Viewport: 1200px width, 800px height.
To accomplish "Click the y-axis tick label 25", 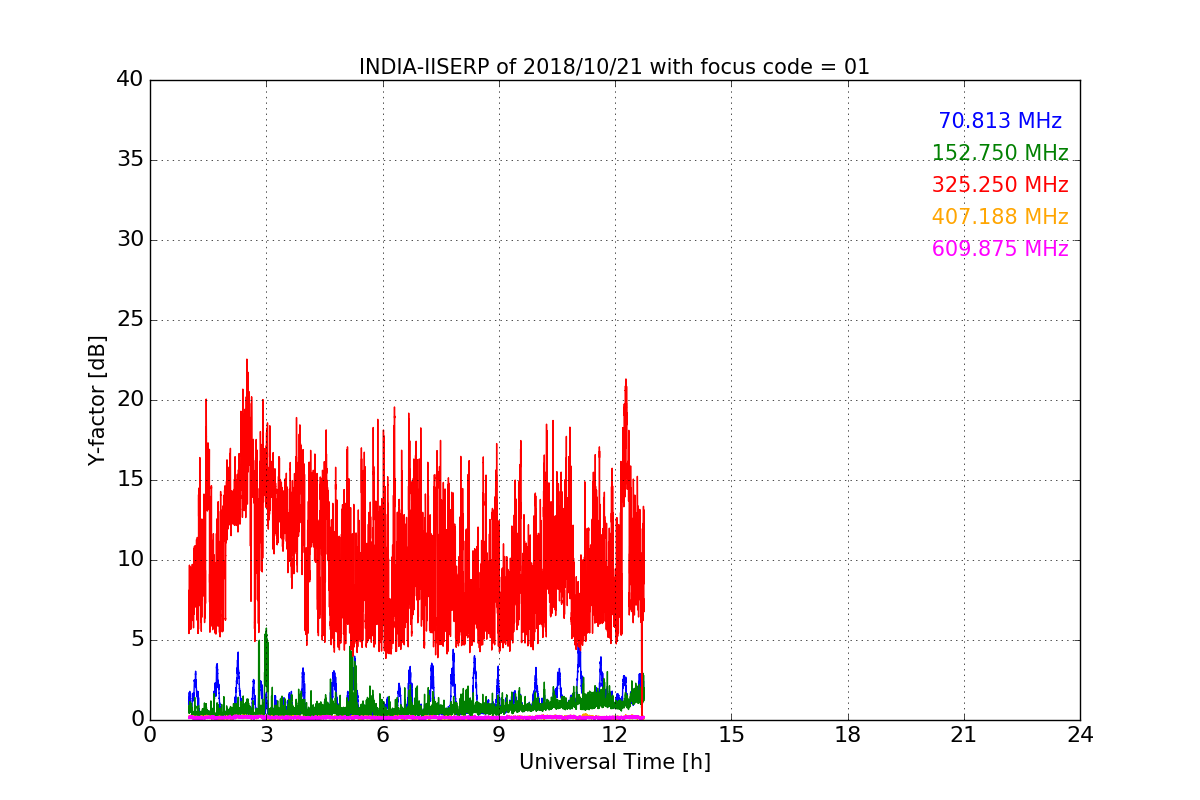I will (x=130, y=320).
